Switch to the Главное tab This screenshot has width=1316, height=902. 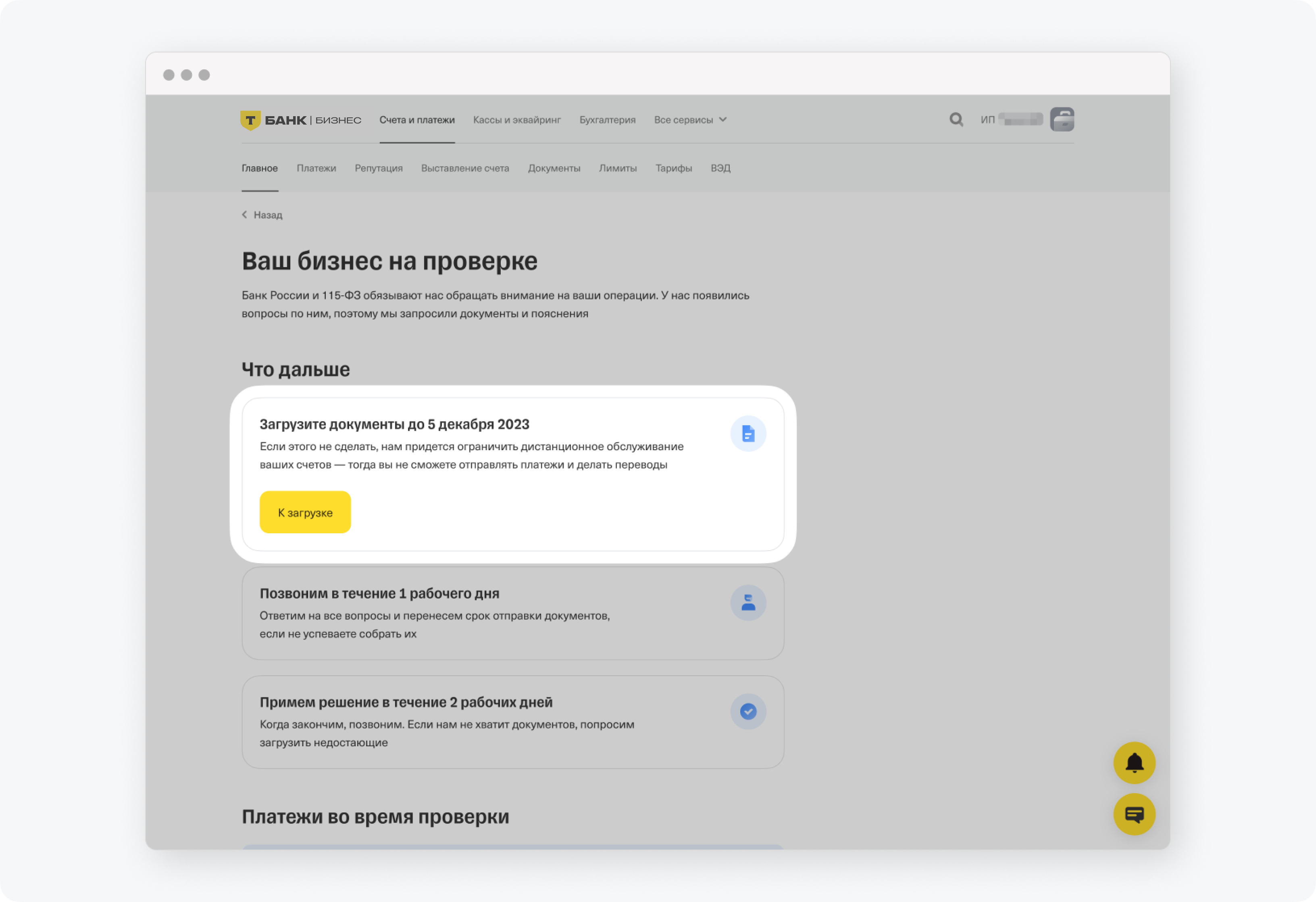coord(259,168)
